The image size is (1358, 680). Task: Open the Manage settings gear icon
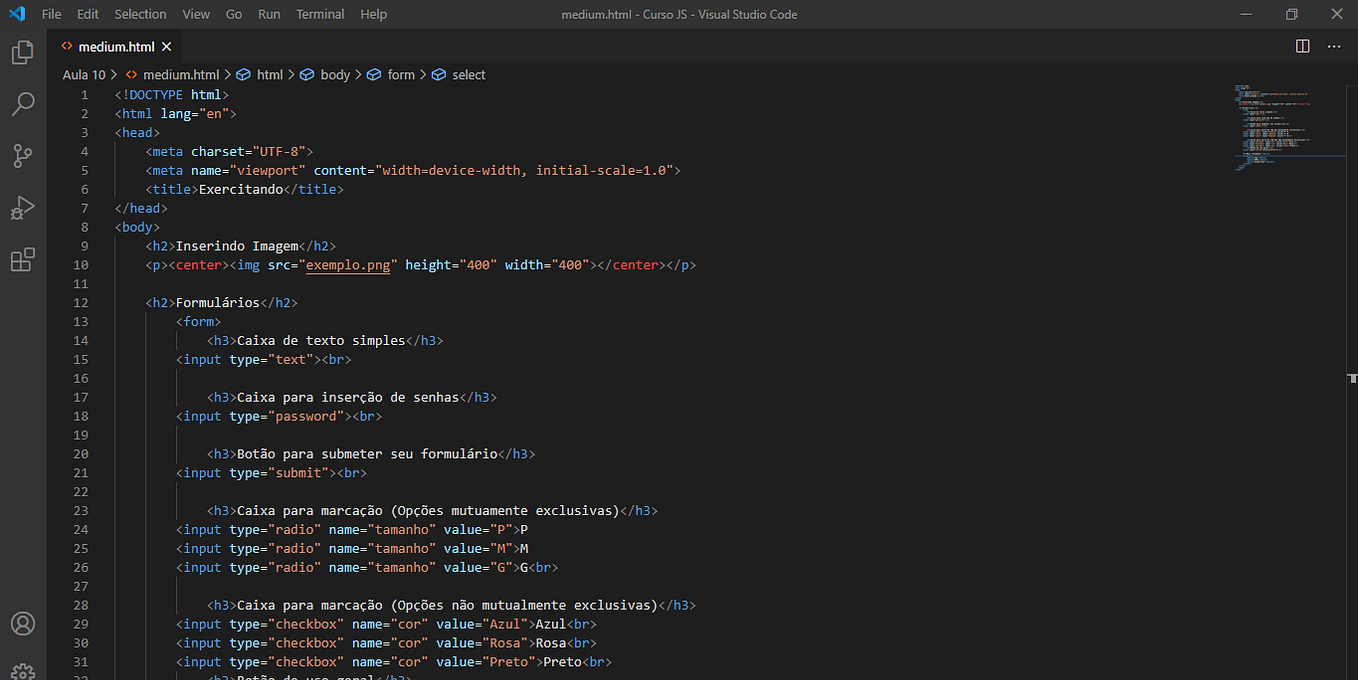[x=22, y=669]
